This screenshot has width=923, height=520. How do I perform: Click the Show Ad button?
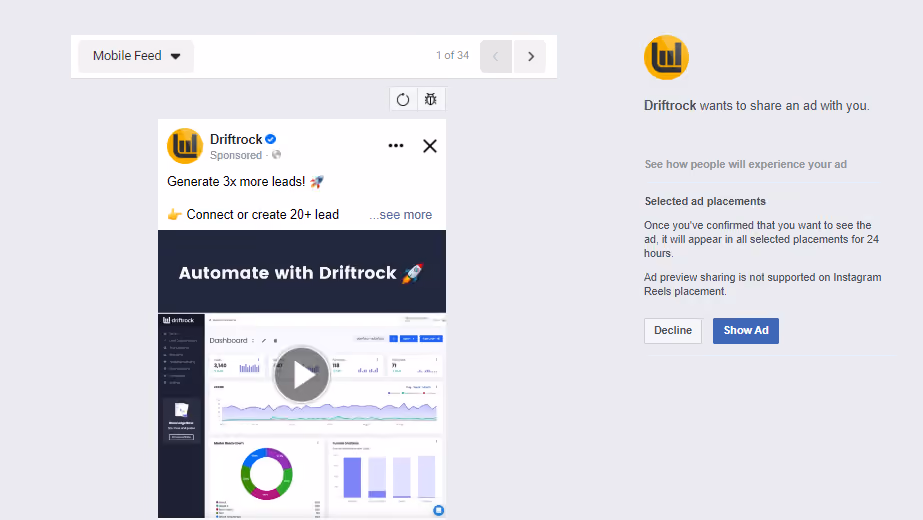point(746,331)
